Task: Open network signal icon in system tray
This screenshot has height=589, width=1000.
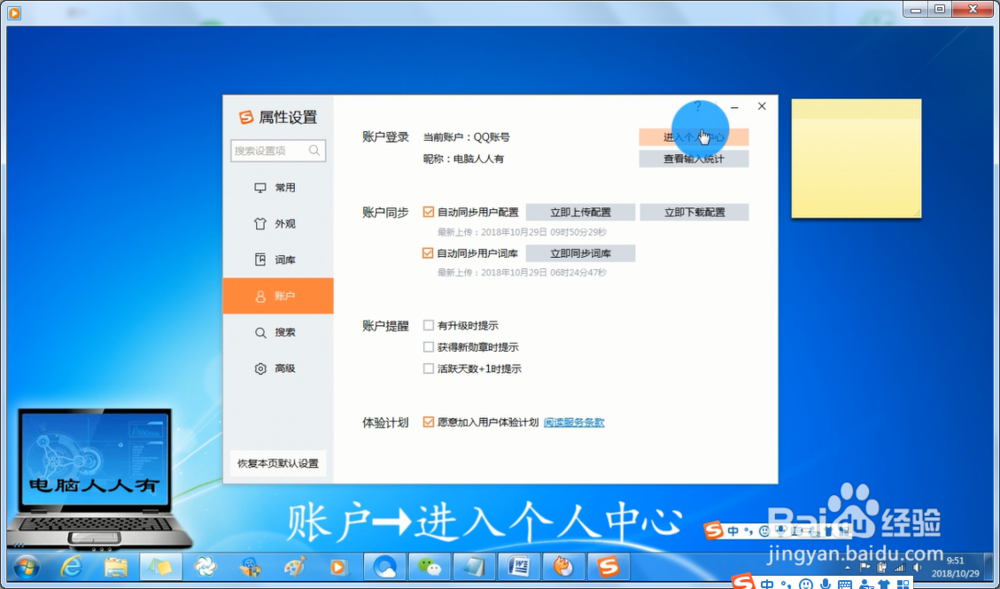Action: pos(899,567)
